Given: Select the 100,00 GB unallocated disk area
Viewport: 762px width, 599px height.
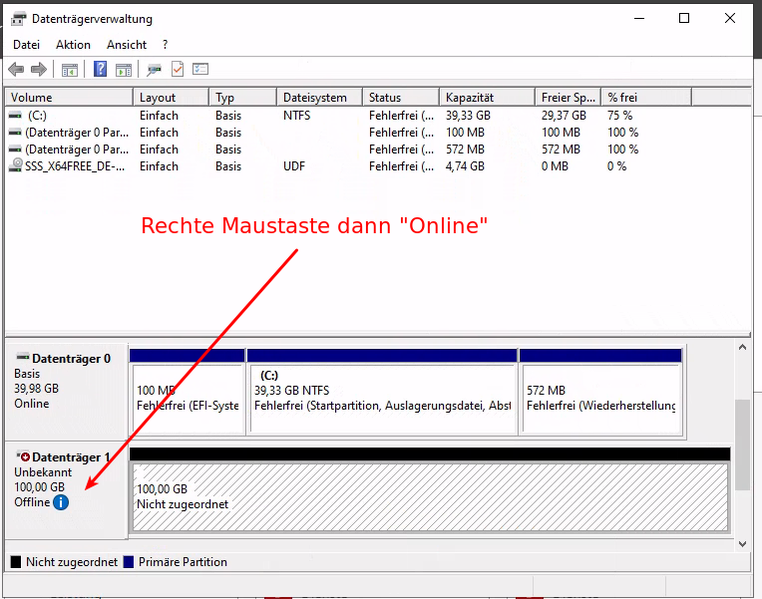Looking at the screenshot, I should click(x=430, y=496).
